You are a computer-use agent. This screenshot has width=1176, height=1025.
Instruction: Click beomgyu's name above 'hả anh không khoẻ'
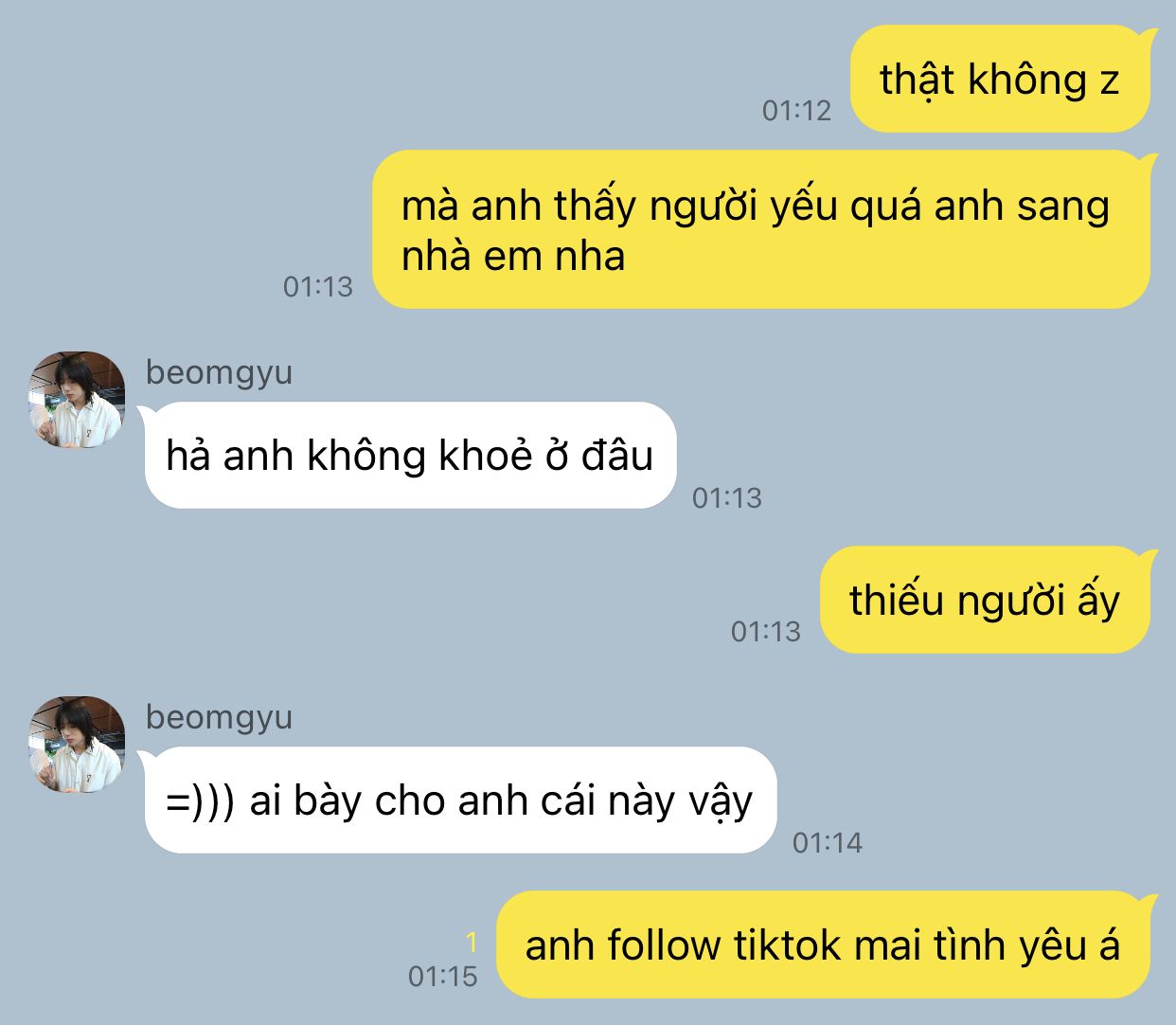tap(219, 372)
